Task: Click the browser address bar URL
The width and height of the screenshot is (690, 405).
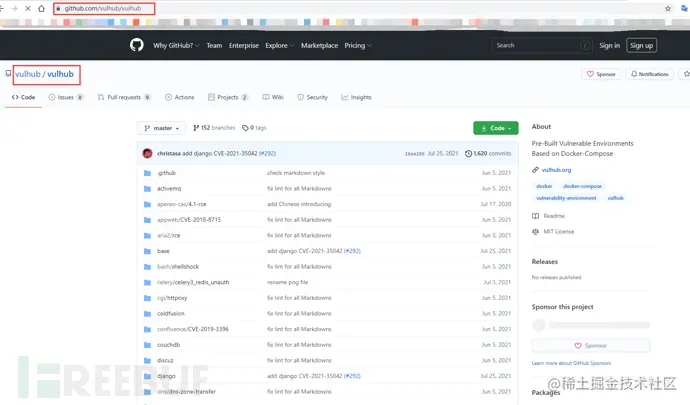Action: 103,8
